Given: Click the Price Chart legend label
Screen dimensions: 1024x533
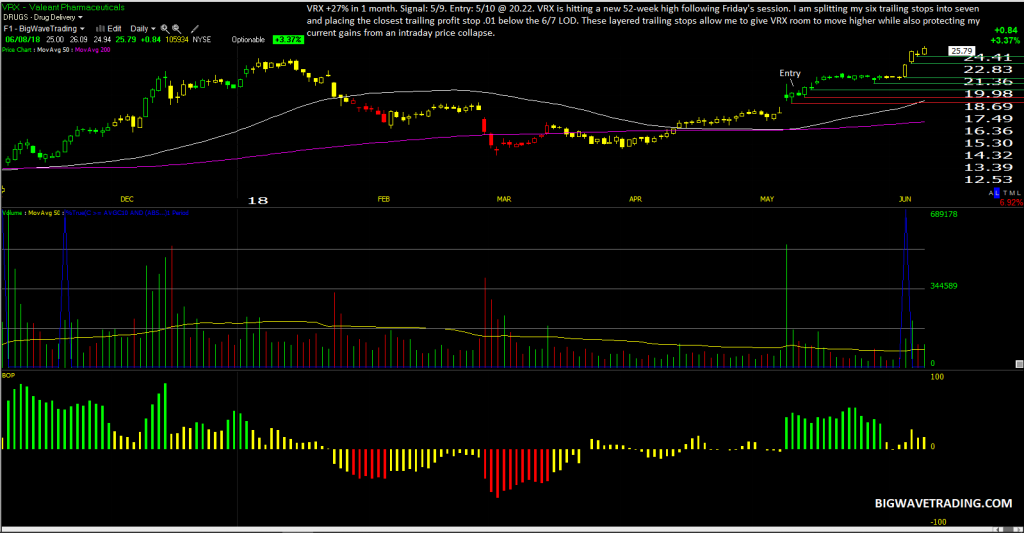Looking at the screenshot, I should (16, 50).
